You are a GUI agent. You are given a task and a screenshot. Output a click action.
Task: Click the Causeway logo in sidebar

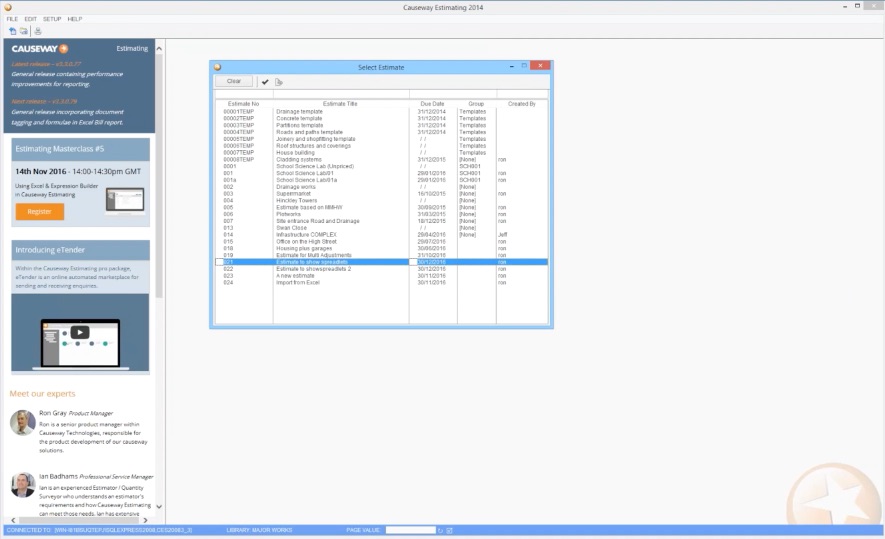(x=40, y=49)
